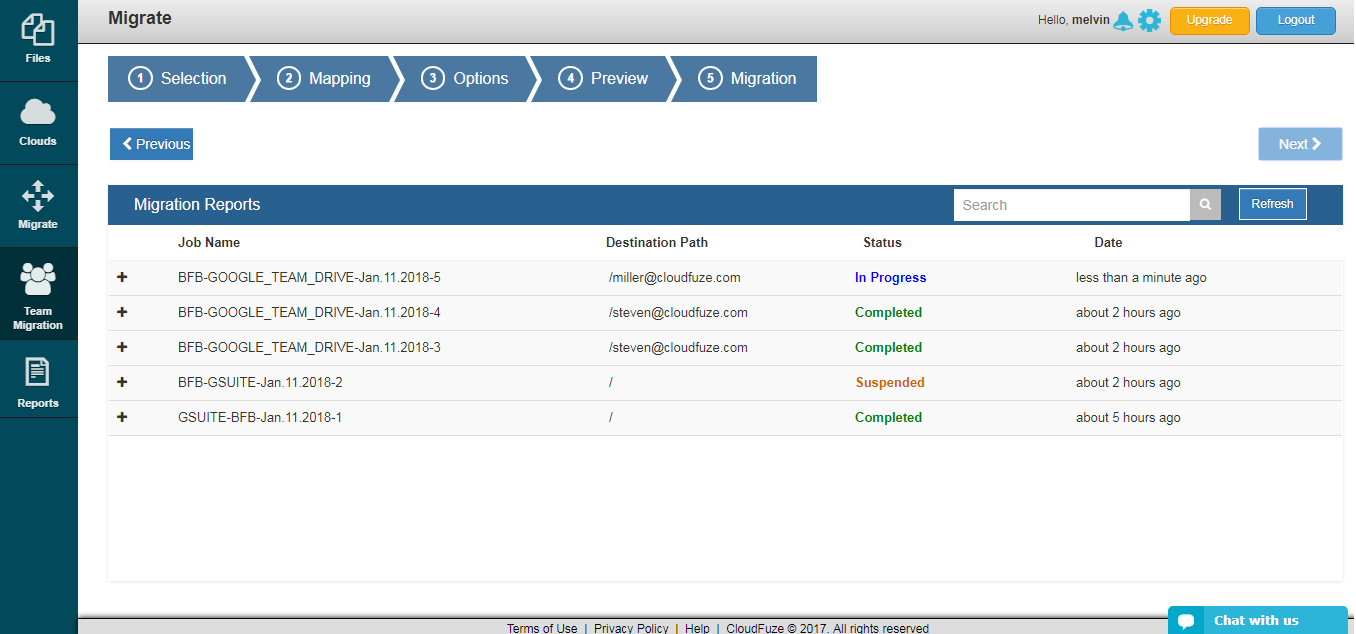Click the Previous button
1356x634 pixels.
(151, 144)
